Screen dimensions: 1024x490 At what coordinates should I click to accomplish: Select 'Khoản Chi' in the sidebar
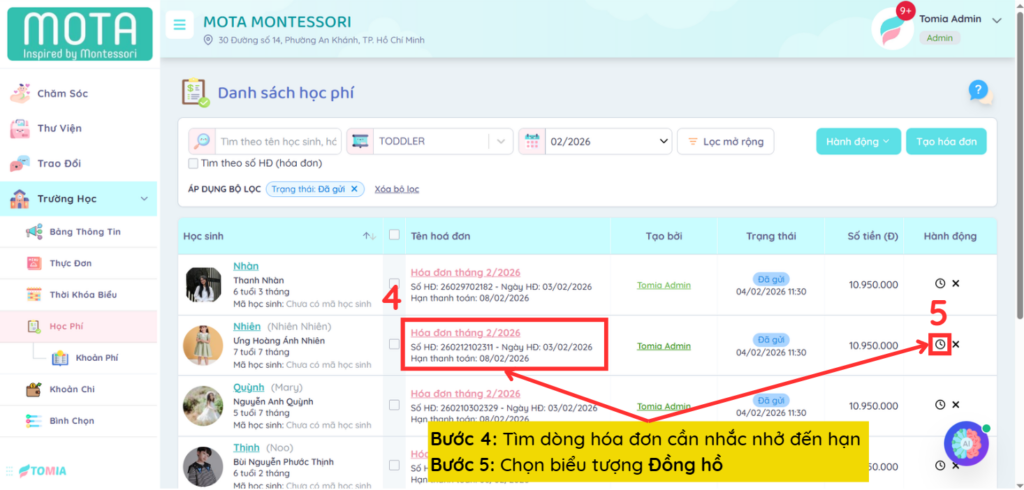pos(72,389)
